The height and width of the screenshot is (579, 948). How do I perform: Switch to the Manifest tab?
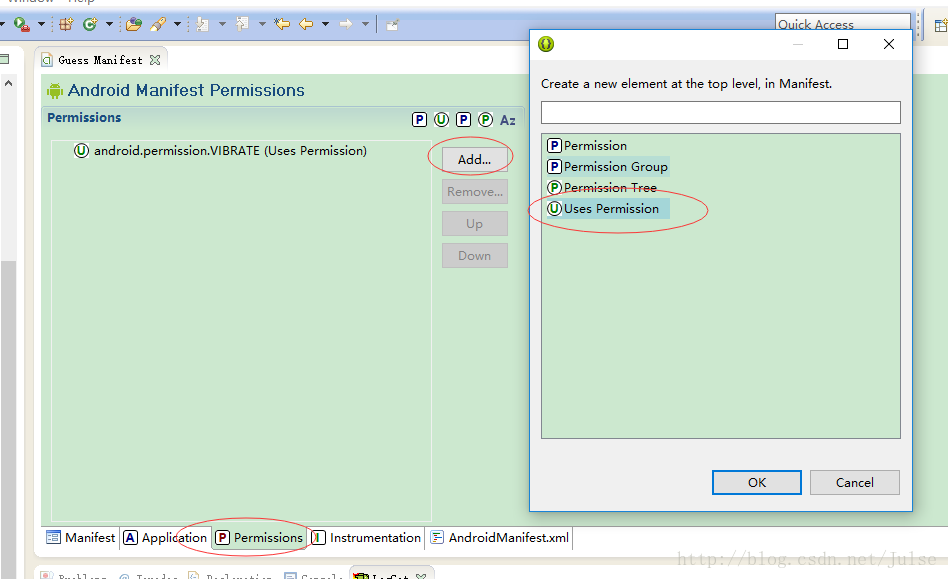pyautogui.click(x=80, y=537)
